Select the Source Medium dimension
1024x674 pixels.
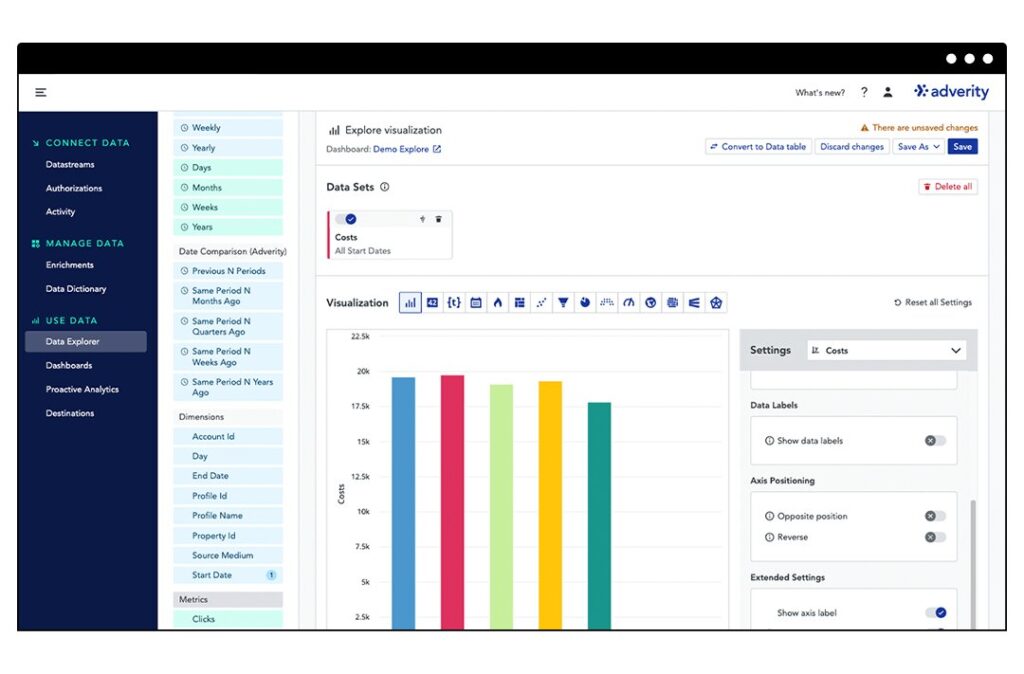[x=228, y=555]
